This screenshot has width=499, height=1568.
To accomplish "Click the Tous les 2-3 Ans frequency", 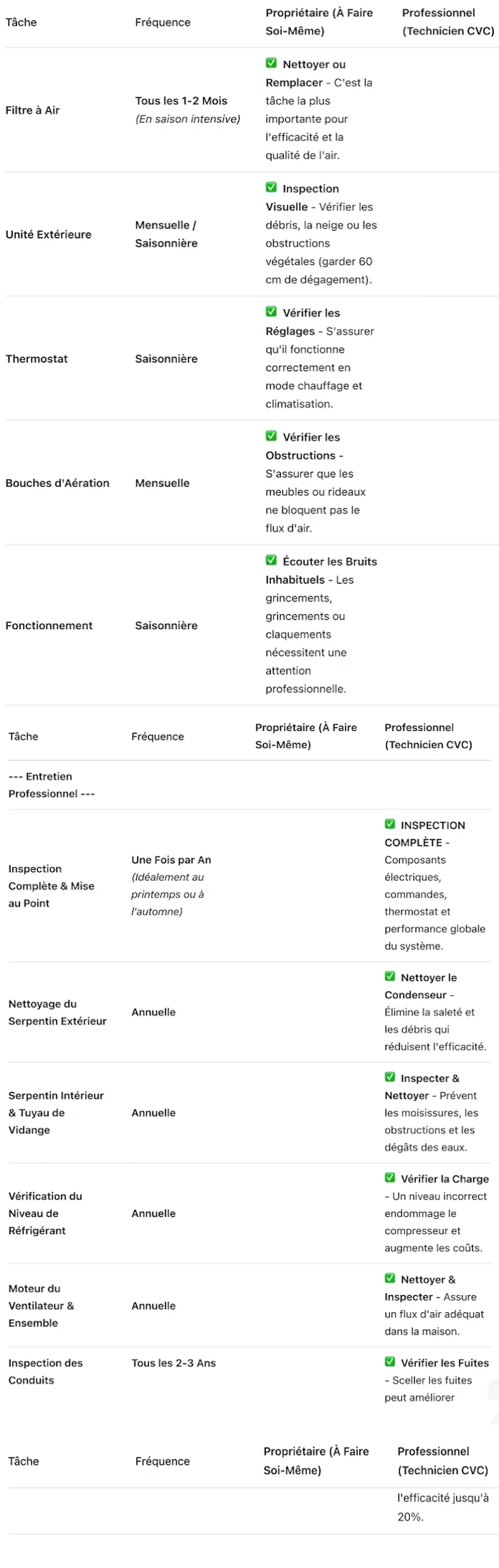I will 173,1363.
